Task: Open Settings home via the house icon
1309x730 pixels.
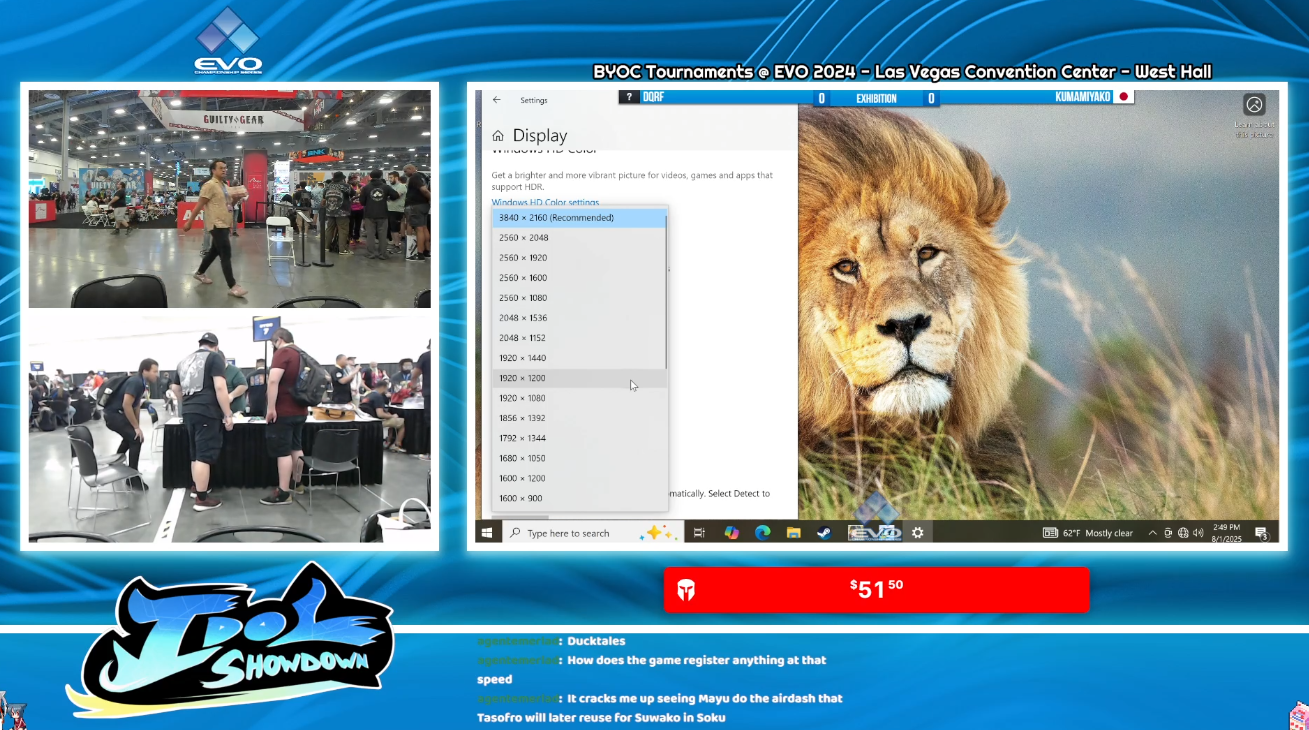Action: coord(498,135)
